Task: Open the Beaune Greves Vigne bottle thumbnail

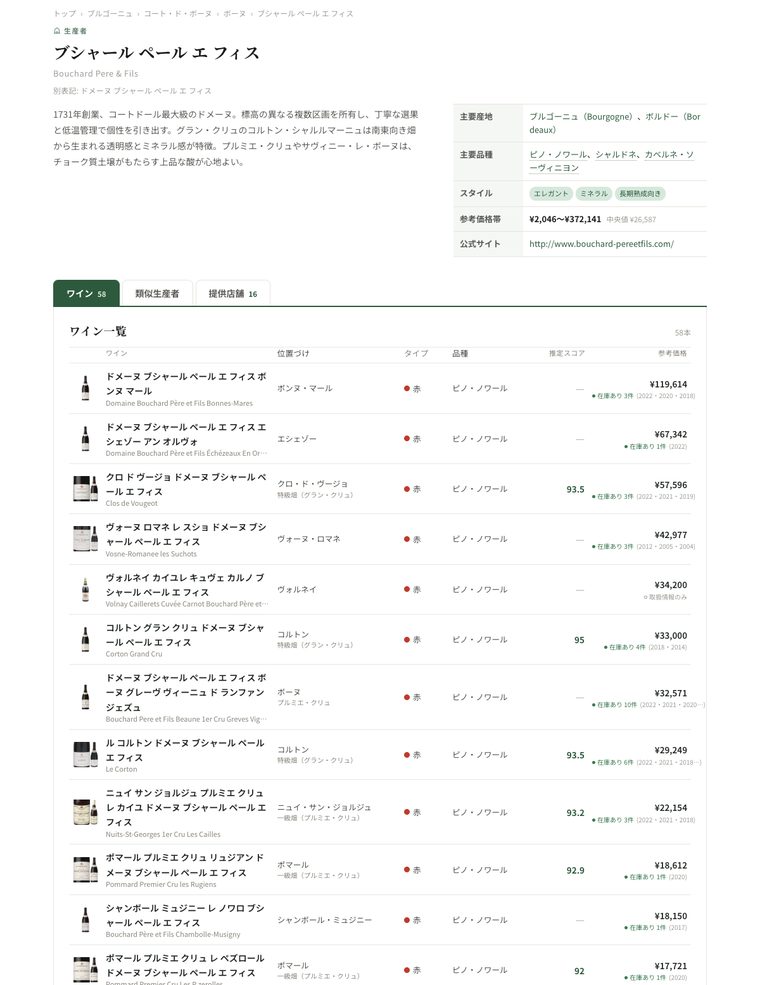Action: pyautogui.click(x=85, y=697)
